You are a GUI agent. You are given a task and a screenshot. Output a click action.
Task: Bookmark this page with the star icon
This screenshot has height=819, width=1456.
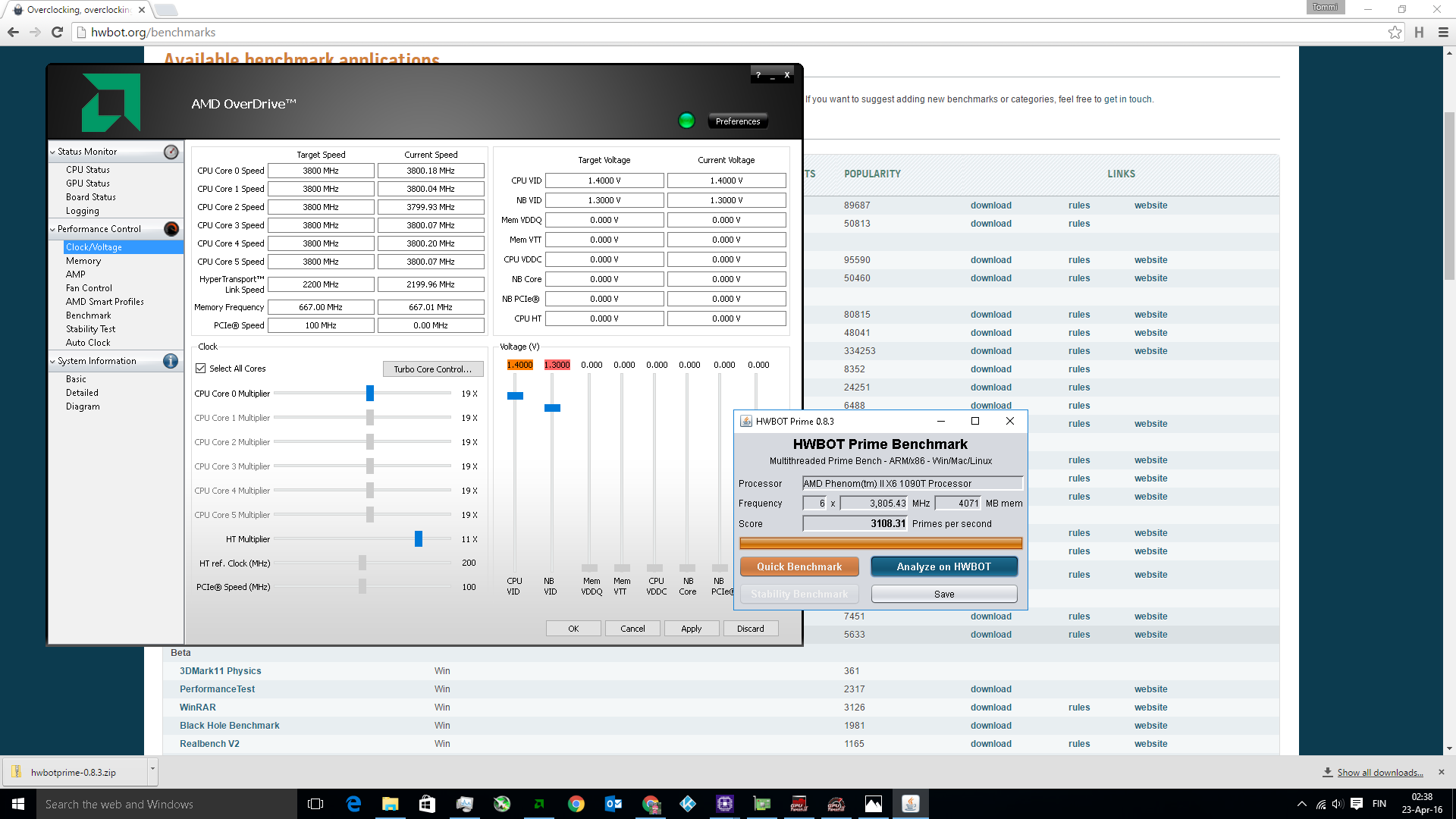[1395, 32]
